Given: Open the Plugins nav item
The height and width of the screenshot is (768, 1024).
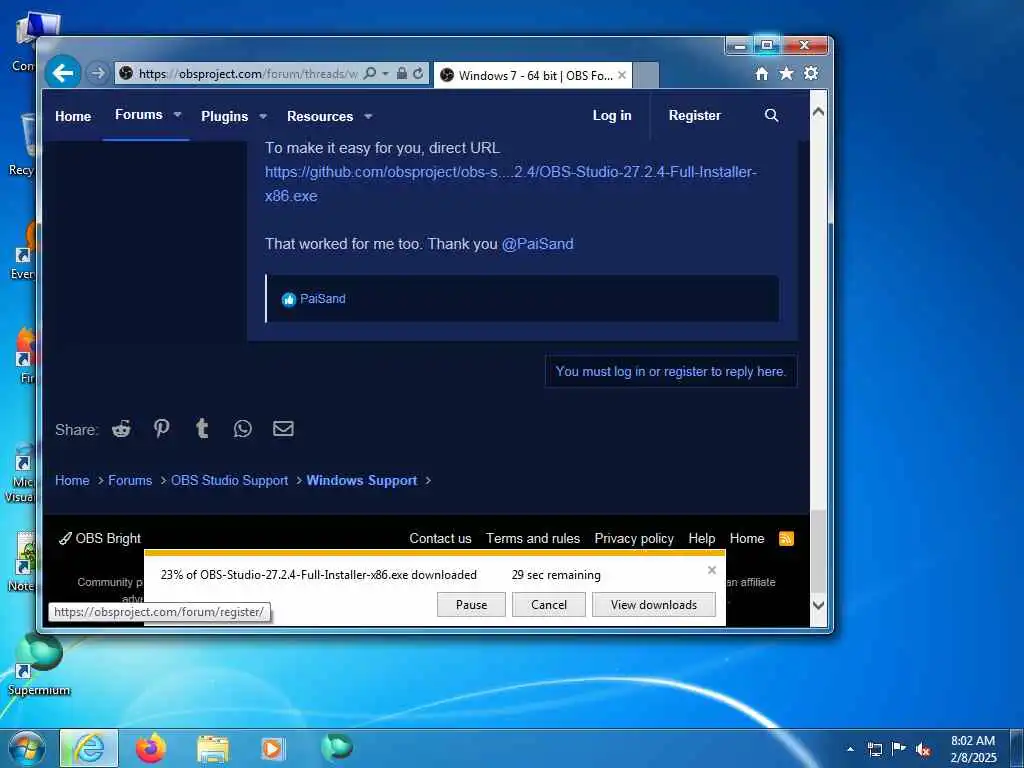Looking at the screenshot, I should [x=225, y=116].
